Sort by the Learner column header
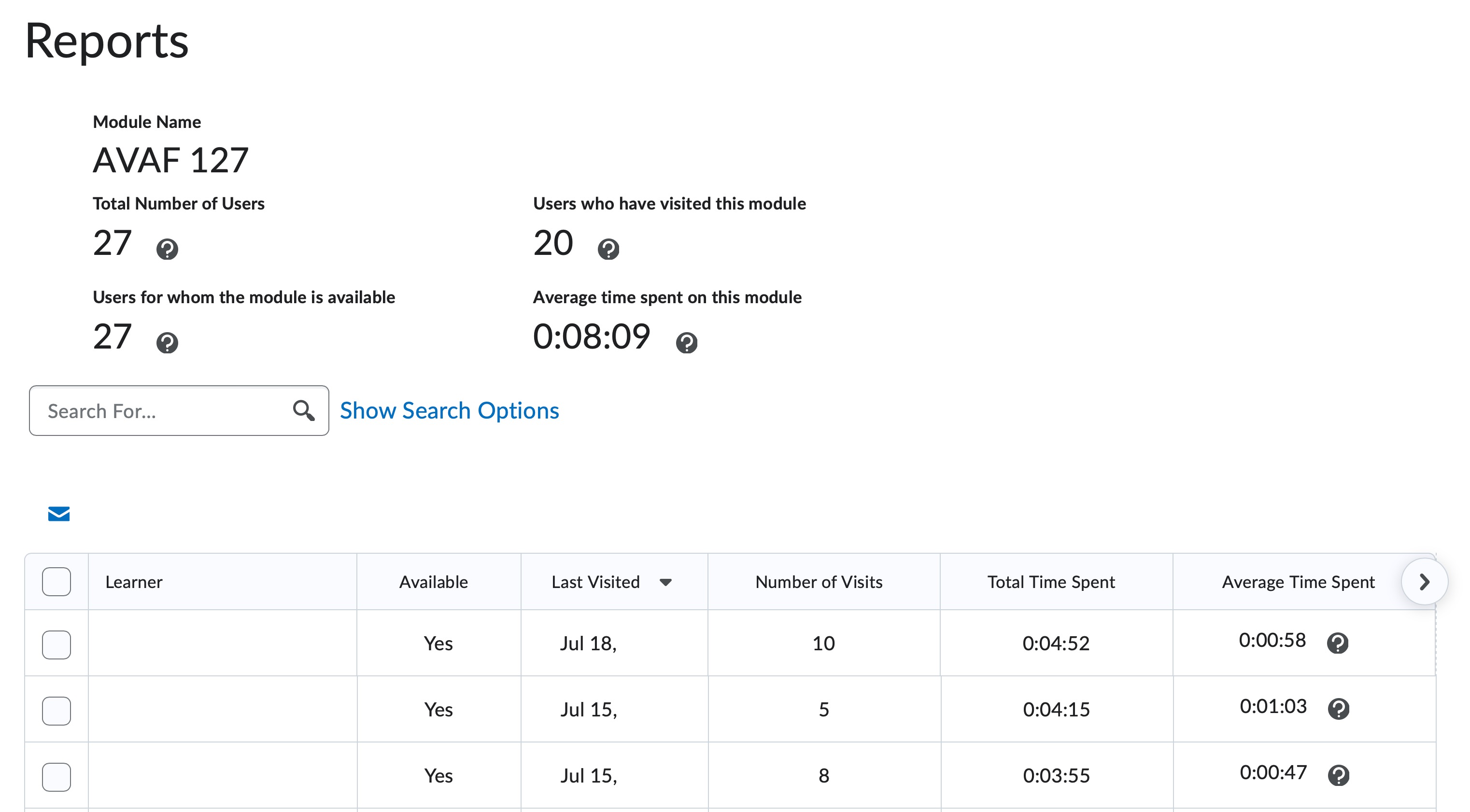1470x812 pixels. [134, 581]
